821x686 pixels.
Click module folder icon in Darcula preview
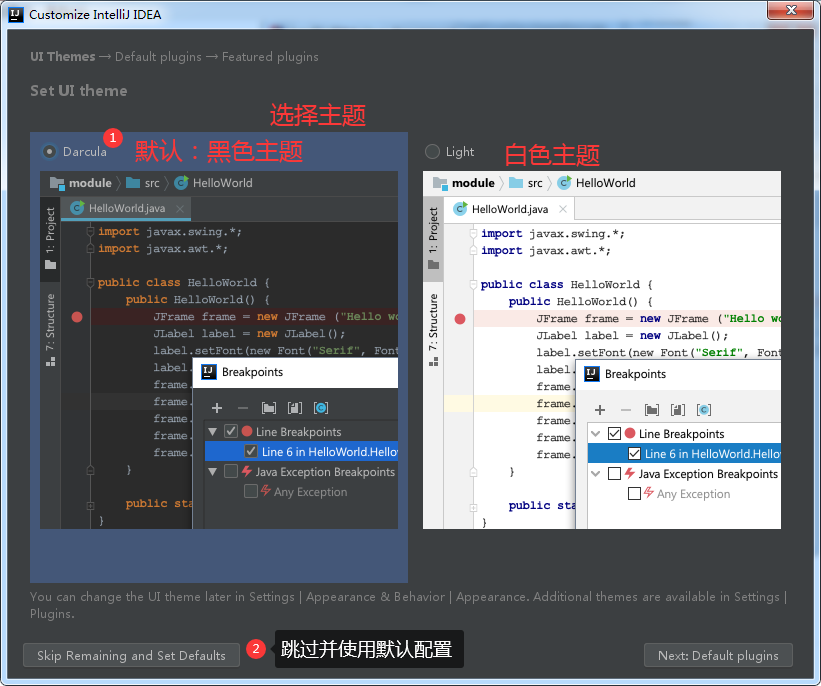(x=57, y=183)
